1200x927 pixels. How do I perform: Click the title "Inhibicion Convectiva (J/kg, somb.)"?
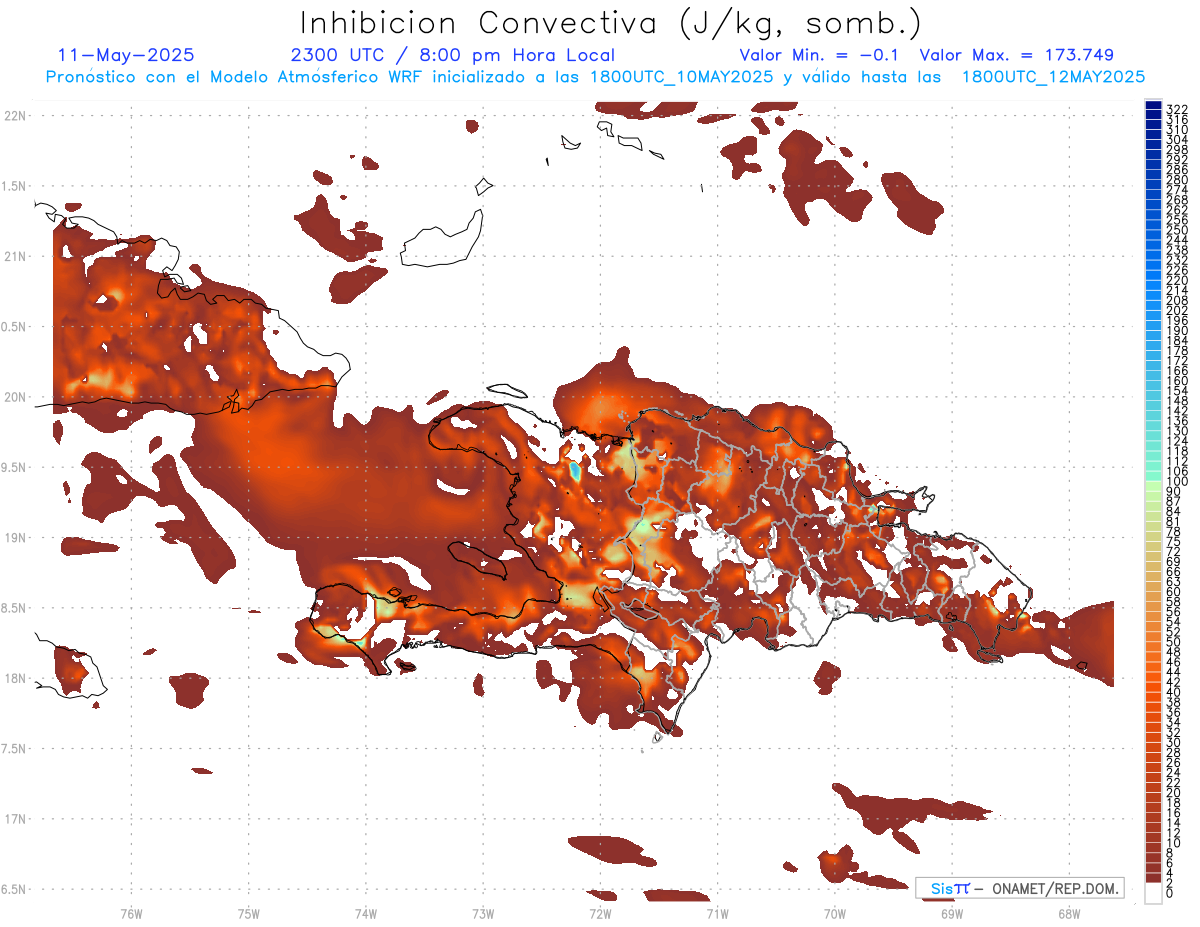pos(611,24)
